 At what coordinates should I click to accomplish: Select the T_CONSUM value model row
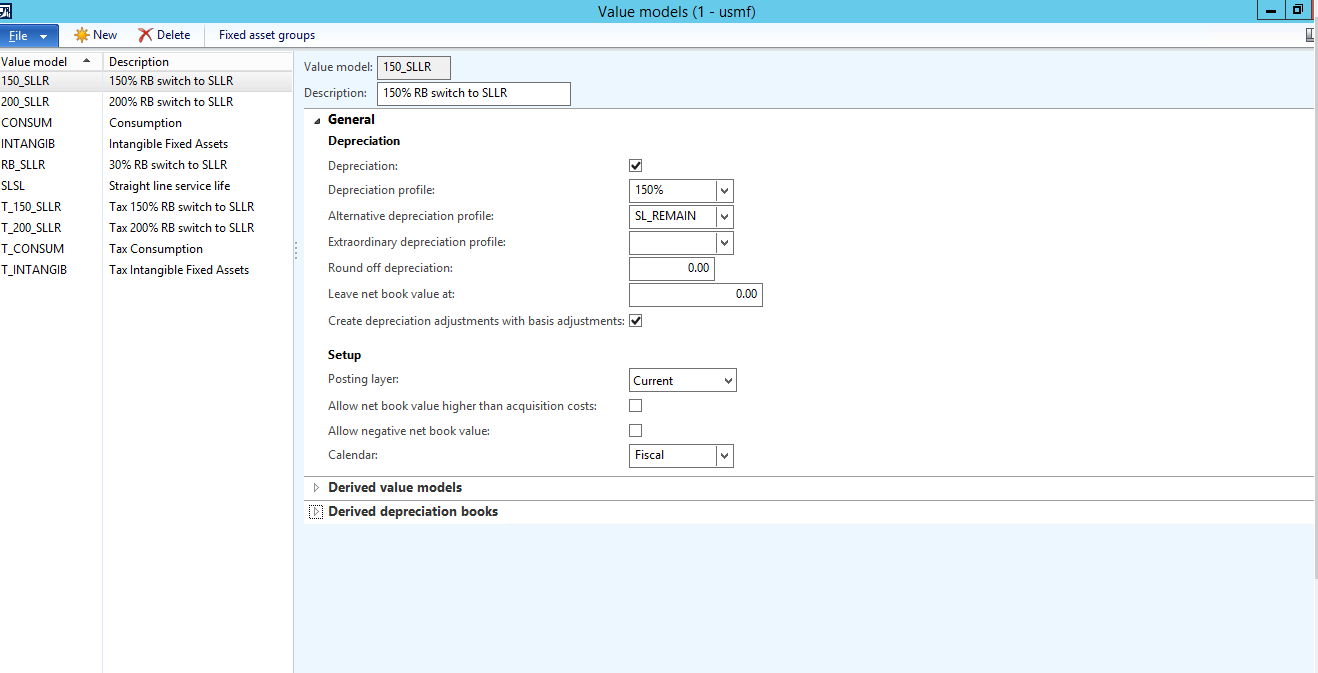click(146, 249)
